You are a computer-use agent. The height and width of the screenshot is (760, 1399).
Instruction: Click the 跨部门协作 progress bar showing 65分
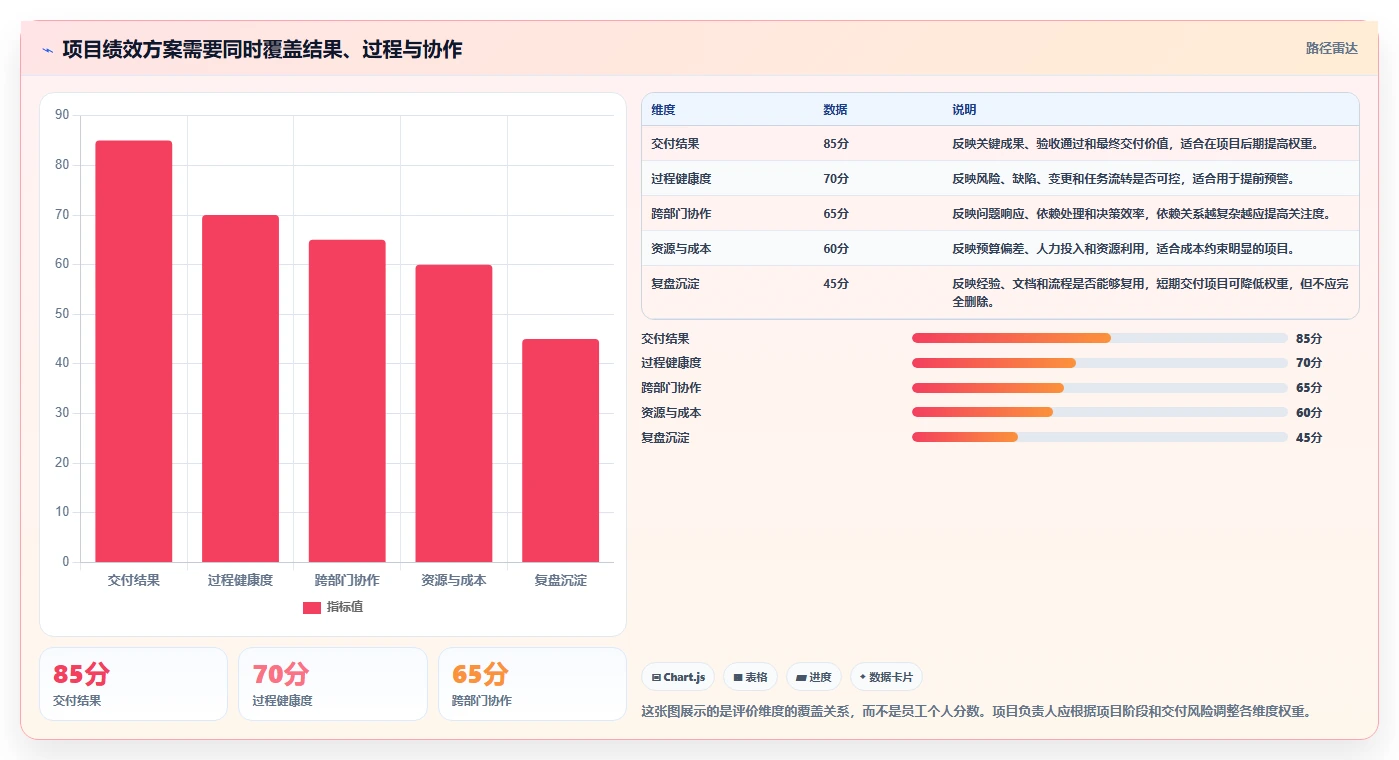click(1100, 388)
